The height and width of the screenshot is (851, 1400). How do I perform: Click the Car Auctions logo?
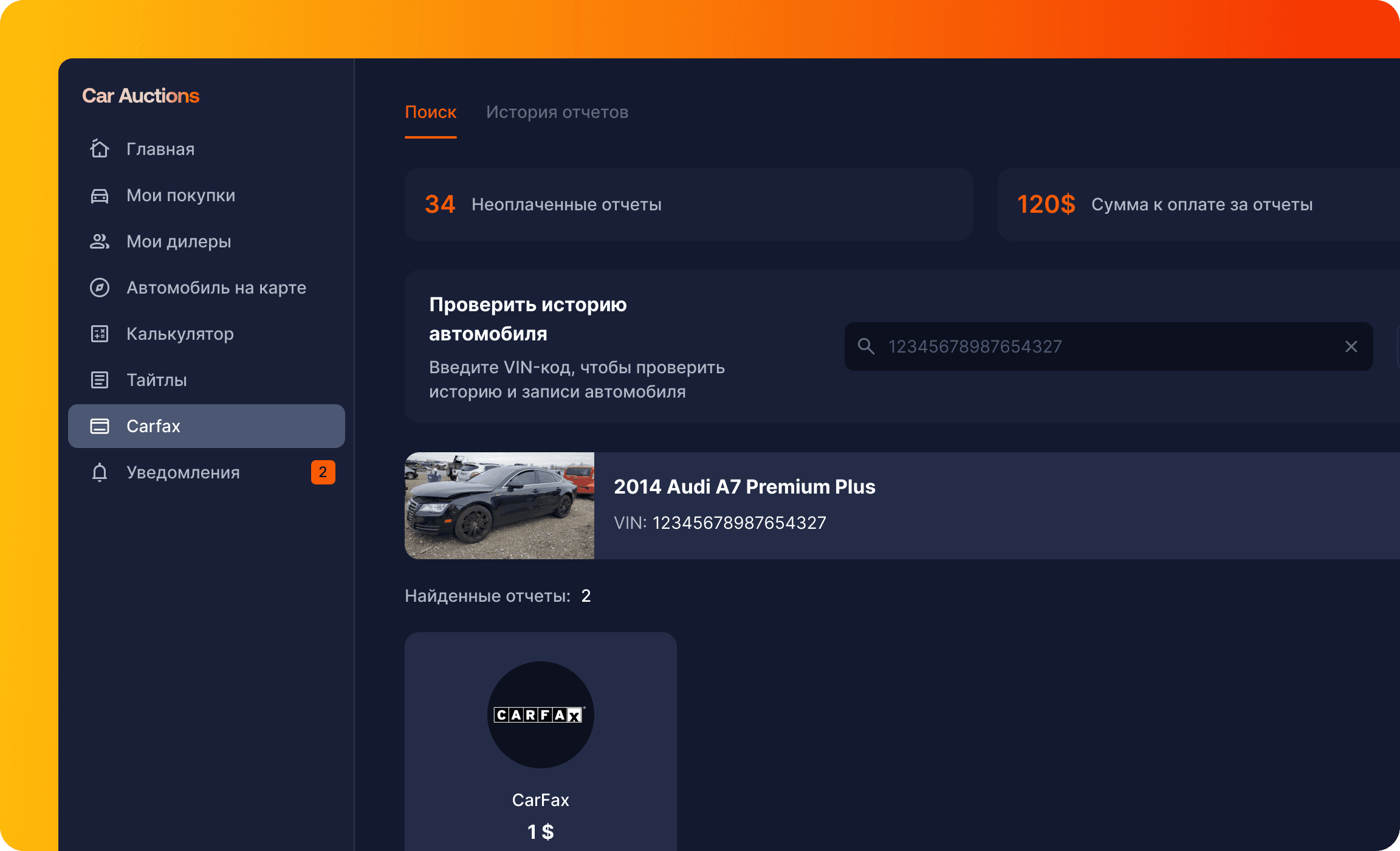click(141, 95)
